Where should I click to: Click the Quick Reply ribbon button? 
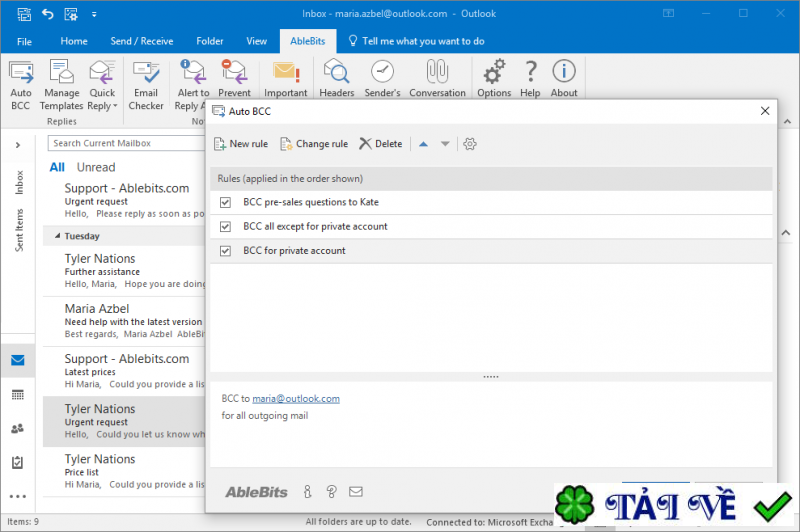102,85
